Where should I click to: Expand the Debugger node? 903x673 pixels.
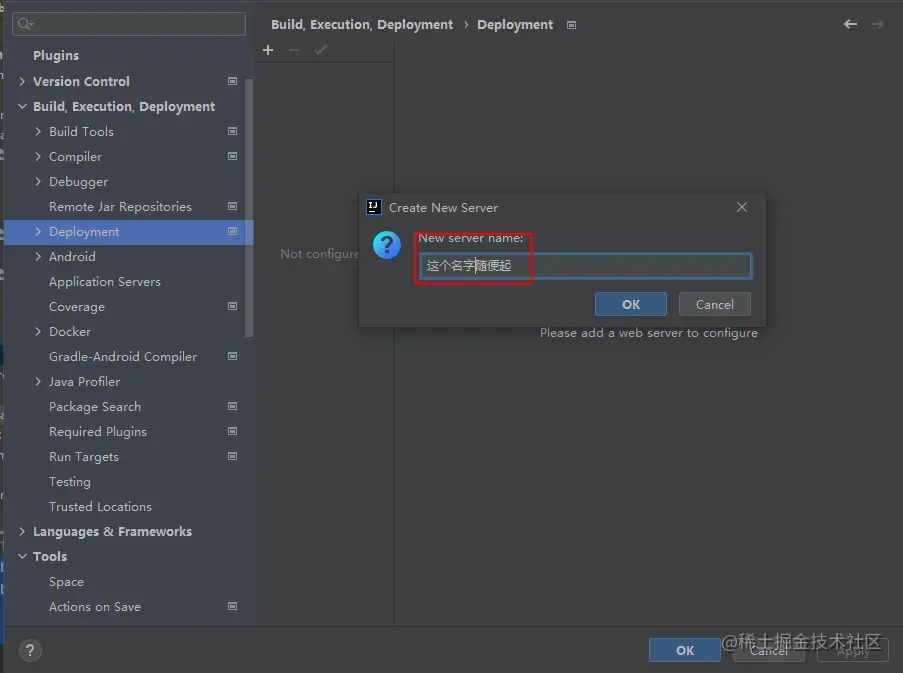(38, 181)
